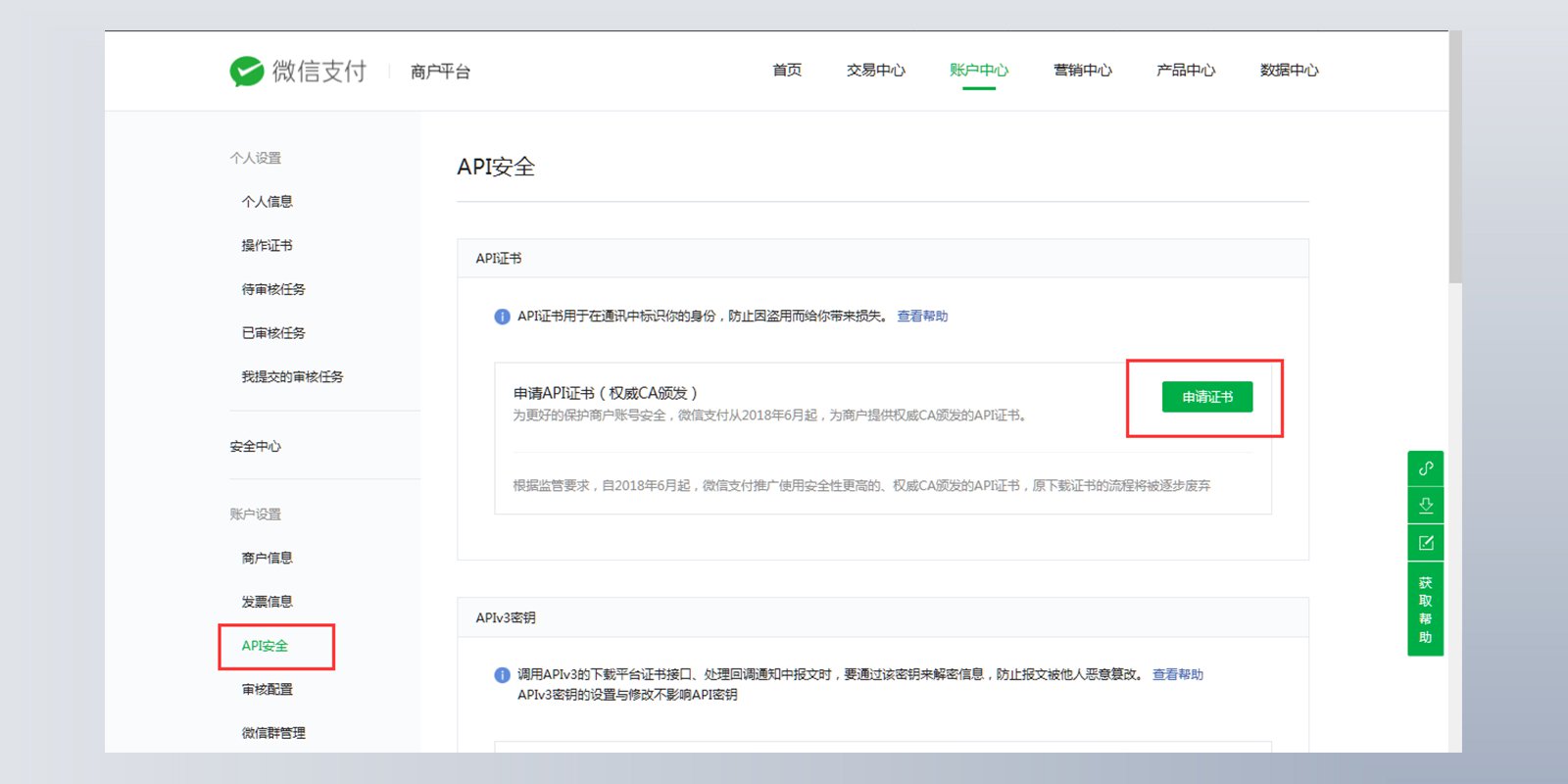The width and height of the screenshot is (1568, 784).
Task: Open 安全中心 in the sidebar
Action: (255, 447)
